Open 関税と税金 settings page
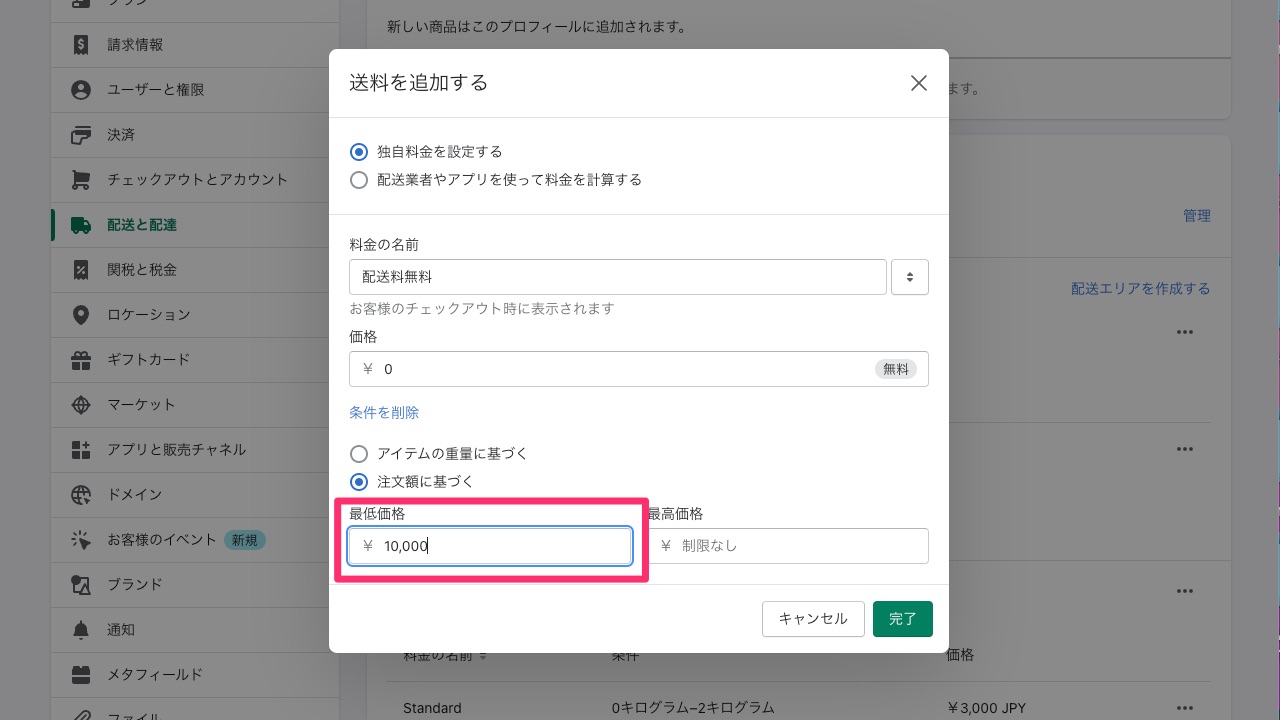Image resolution: width=1280 pixels, height=720 pixels. pos(195,270)
